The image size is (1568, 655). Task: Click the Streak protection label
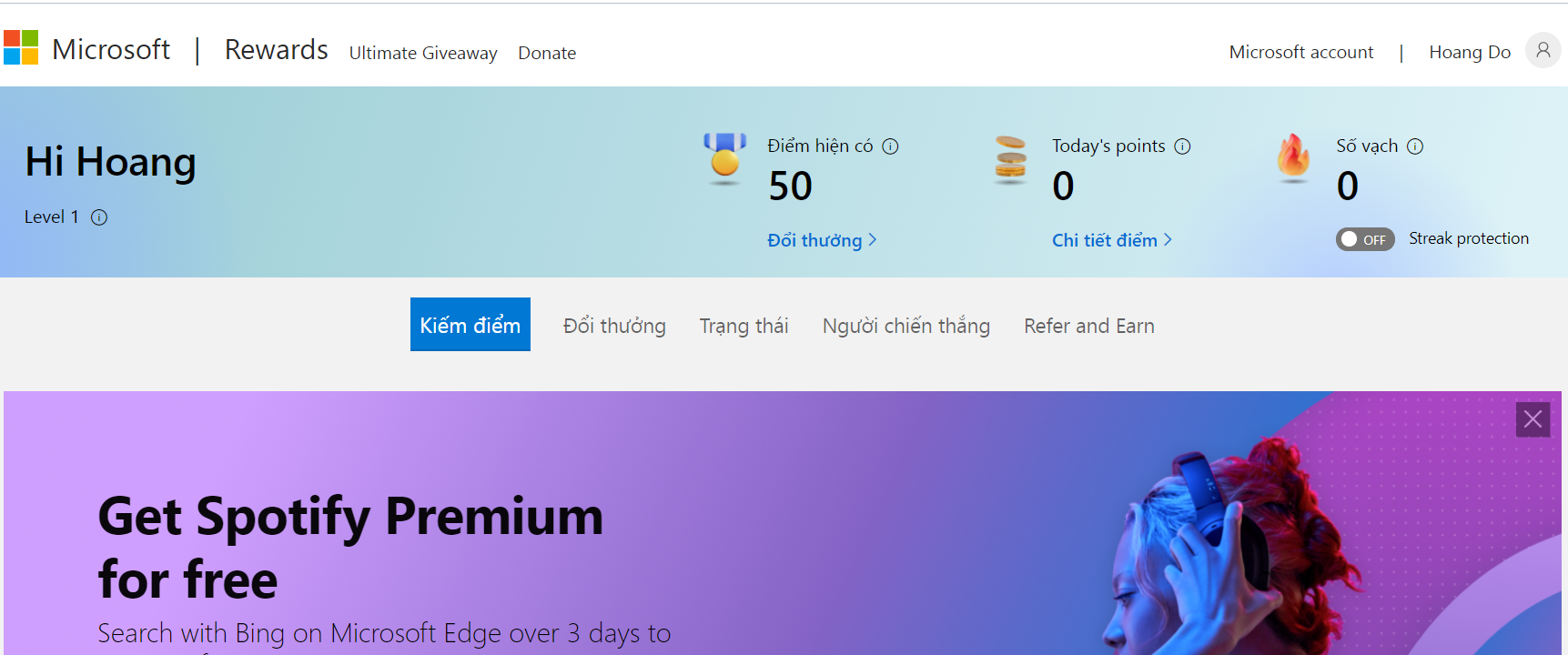coord(1469,238)
